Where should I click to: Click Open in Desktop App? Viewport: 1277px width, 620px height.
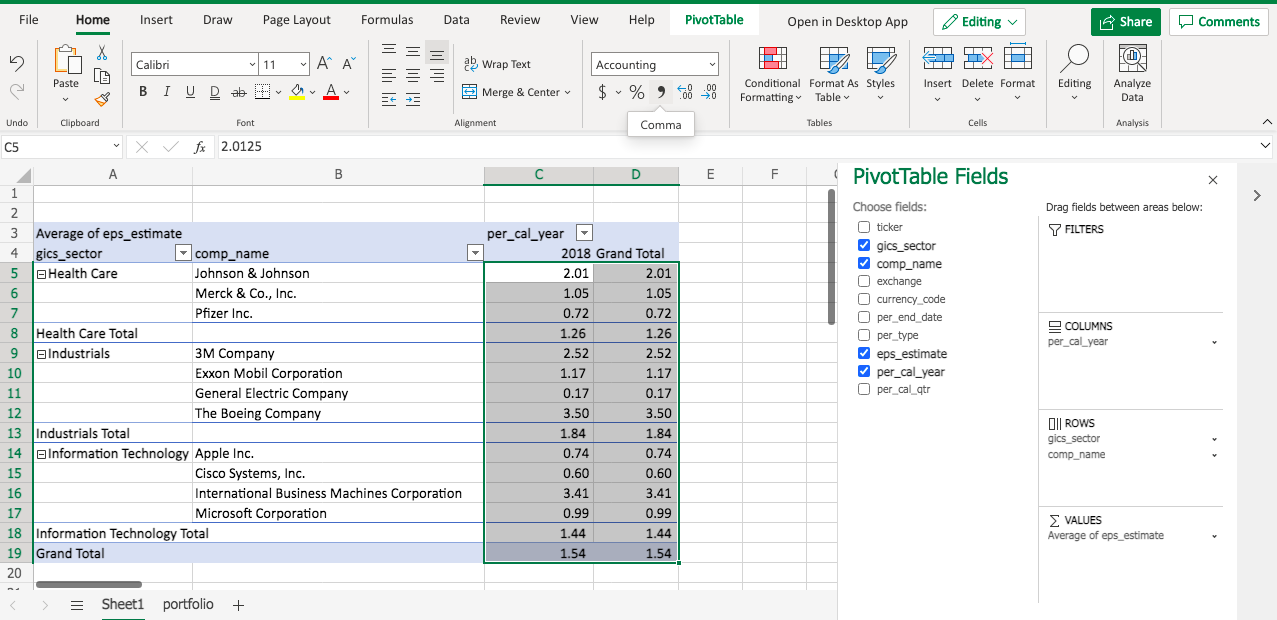point(847,21)
